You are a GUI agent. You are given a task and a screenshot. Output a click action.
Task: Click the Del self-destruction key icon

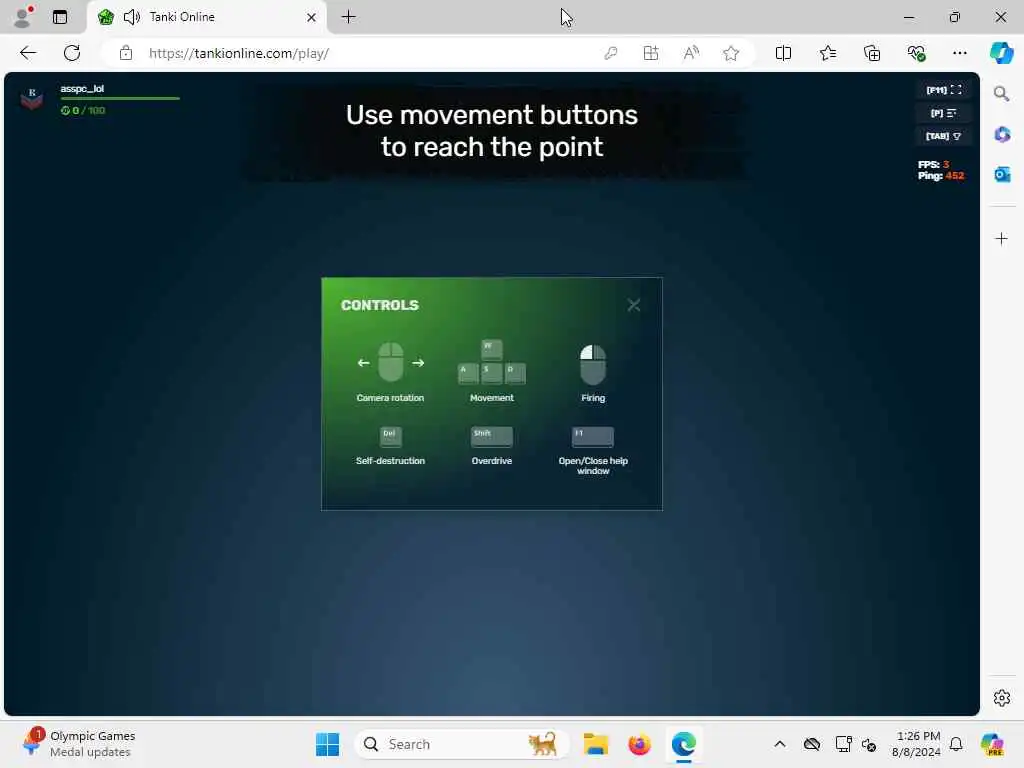coord(391,436)
